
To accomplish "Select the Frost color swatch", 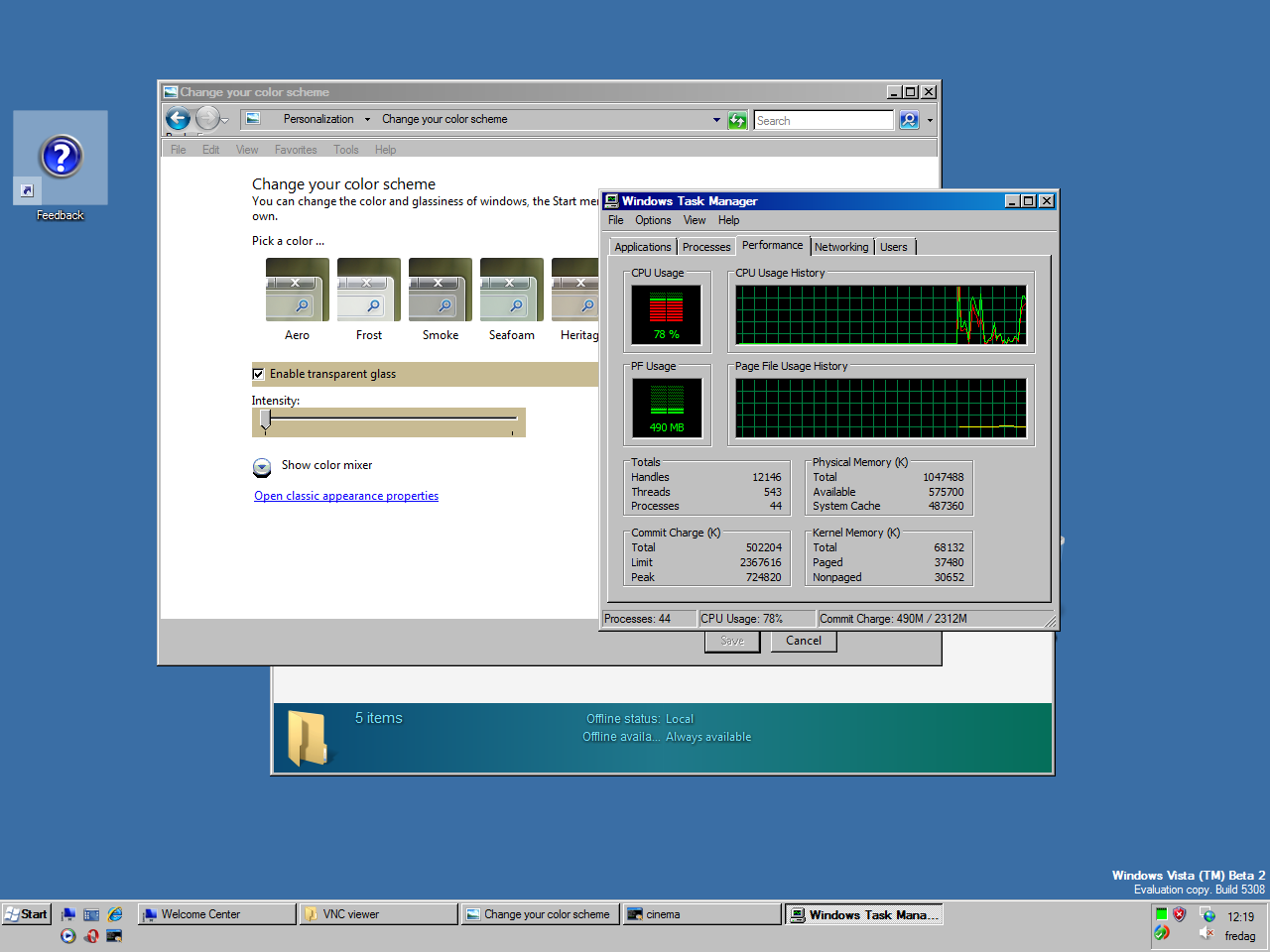I will 369,290.
